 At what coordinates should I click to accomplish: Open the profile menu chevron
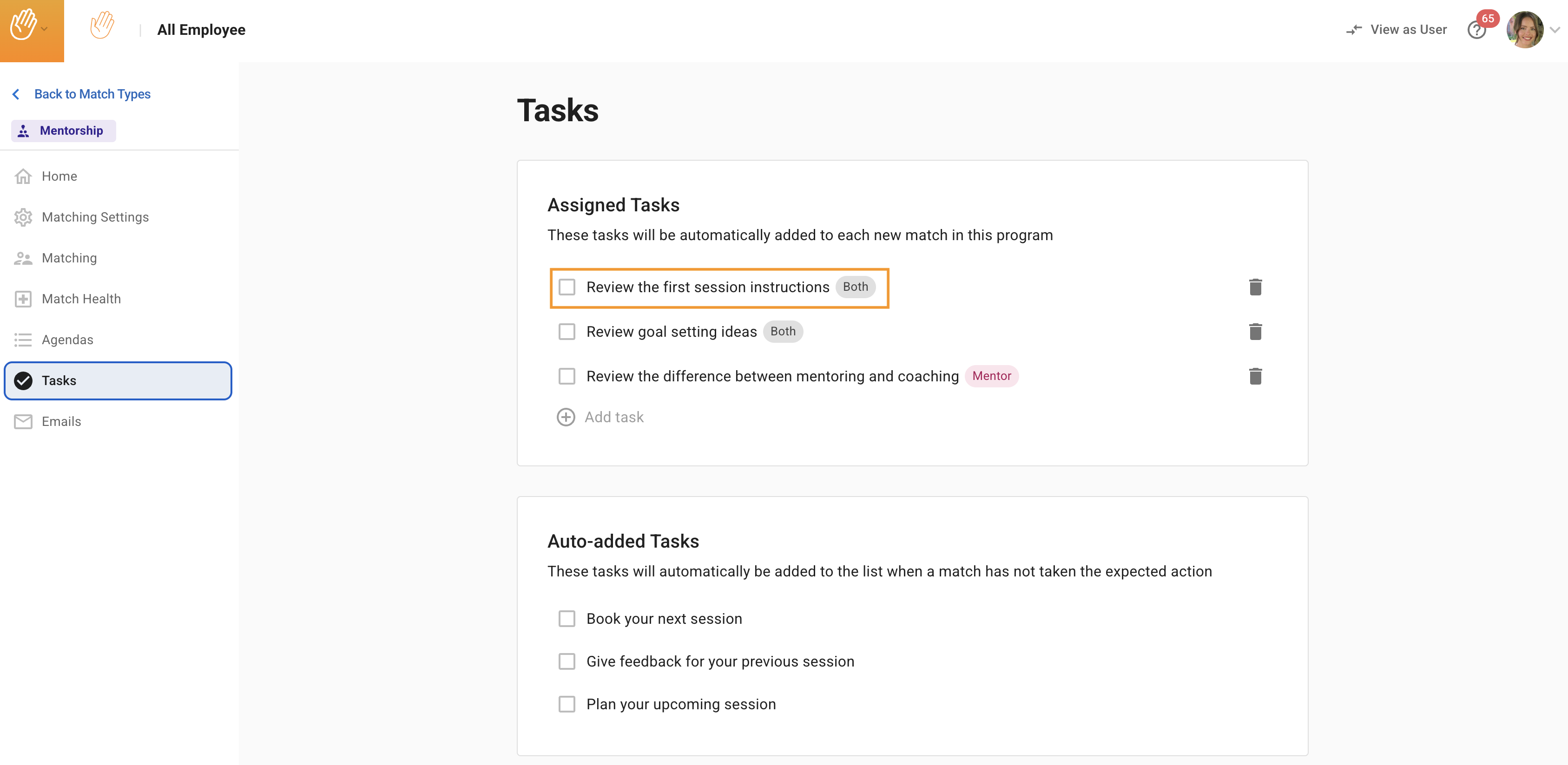point(1554,30)
